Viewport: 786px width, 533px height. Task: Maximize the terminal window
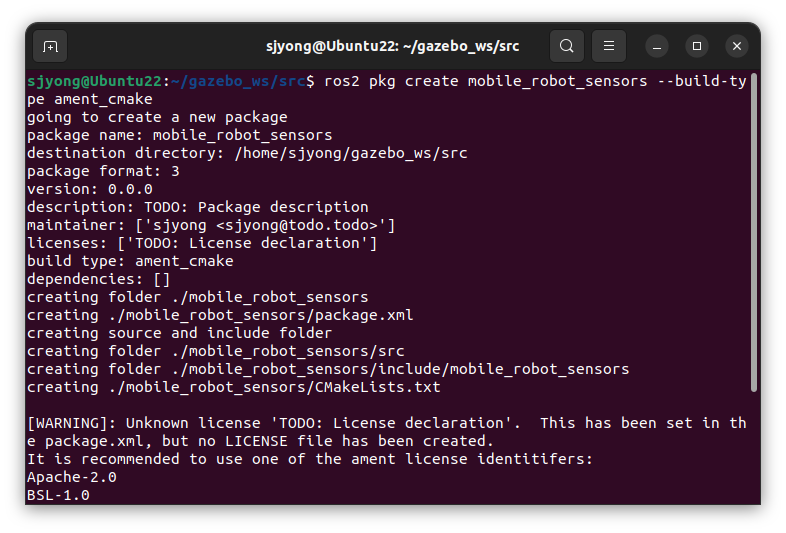[x=697, y=46]
